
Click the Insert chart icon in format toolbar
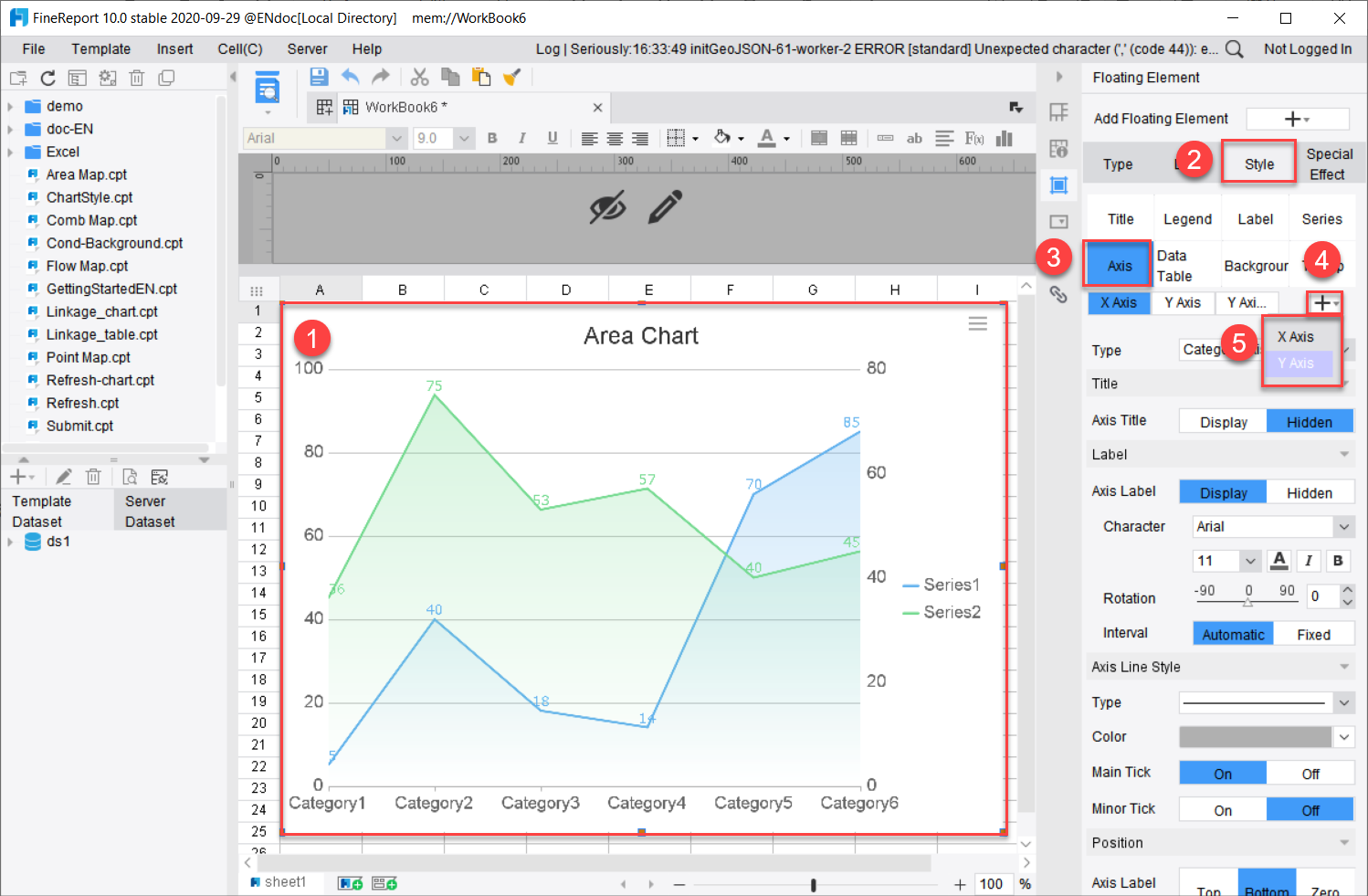(1005, 138)
